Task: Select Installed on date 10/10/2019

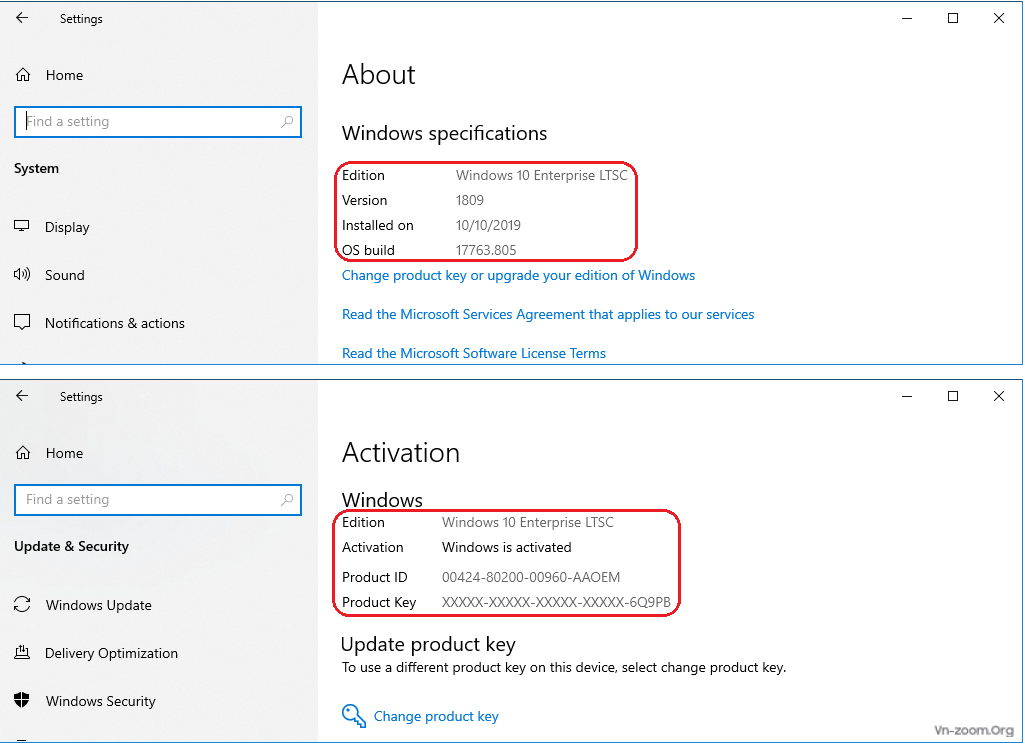Action: pyautogui.click(x=488, y=225)
